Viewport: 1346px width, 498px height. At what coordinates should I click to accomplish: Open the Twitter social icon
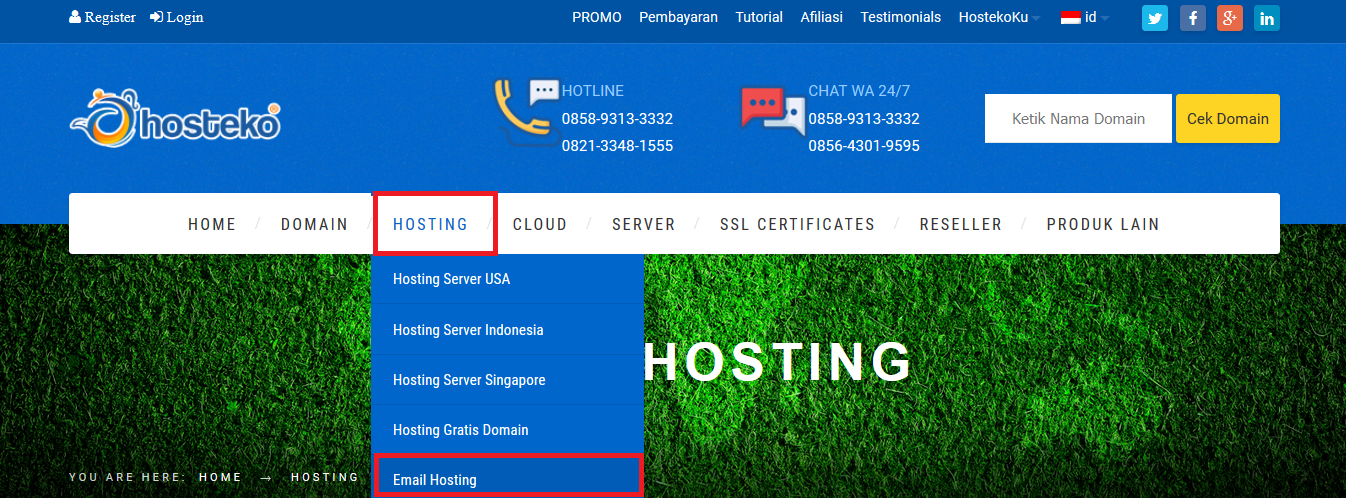pos(1155,18)
